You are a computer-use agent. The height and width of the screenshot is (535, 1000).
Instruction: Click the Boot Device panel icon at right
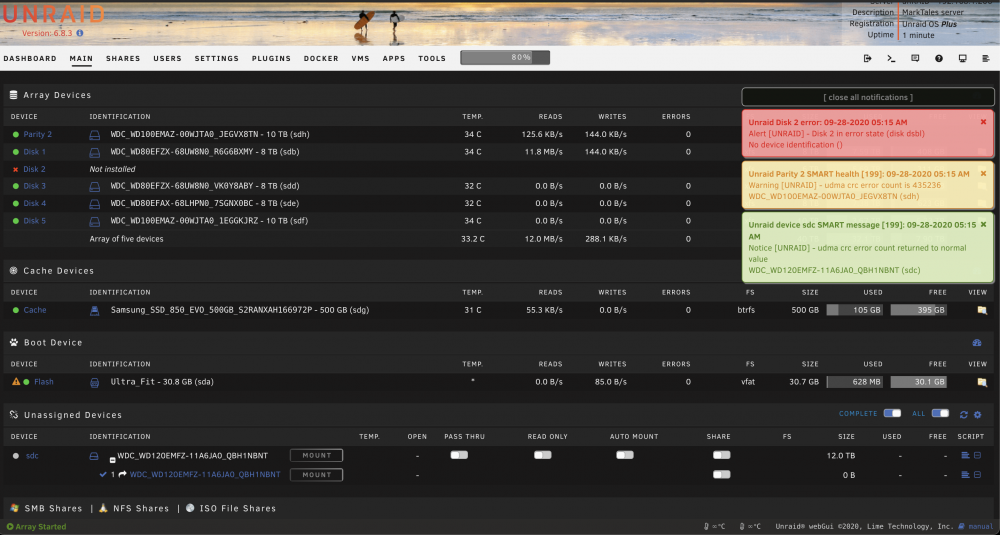pos(977,342)
